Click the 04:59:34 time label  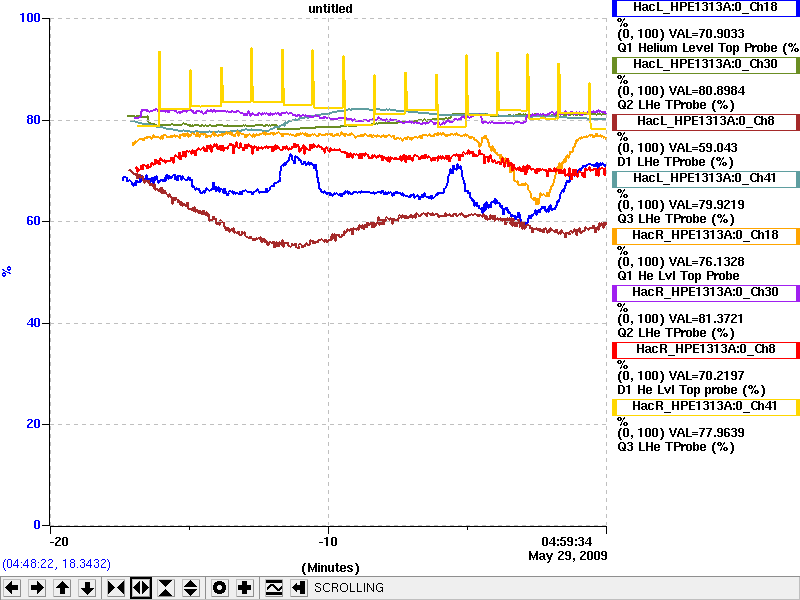(567, 541)
